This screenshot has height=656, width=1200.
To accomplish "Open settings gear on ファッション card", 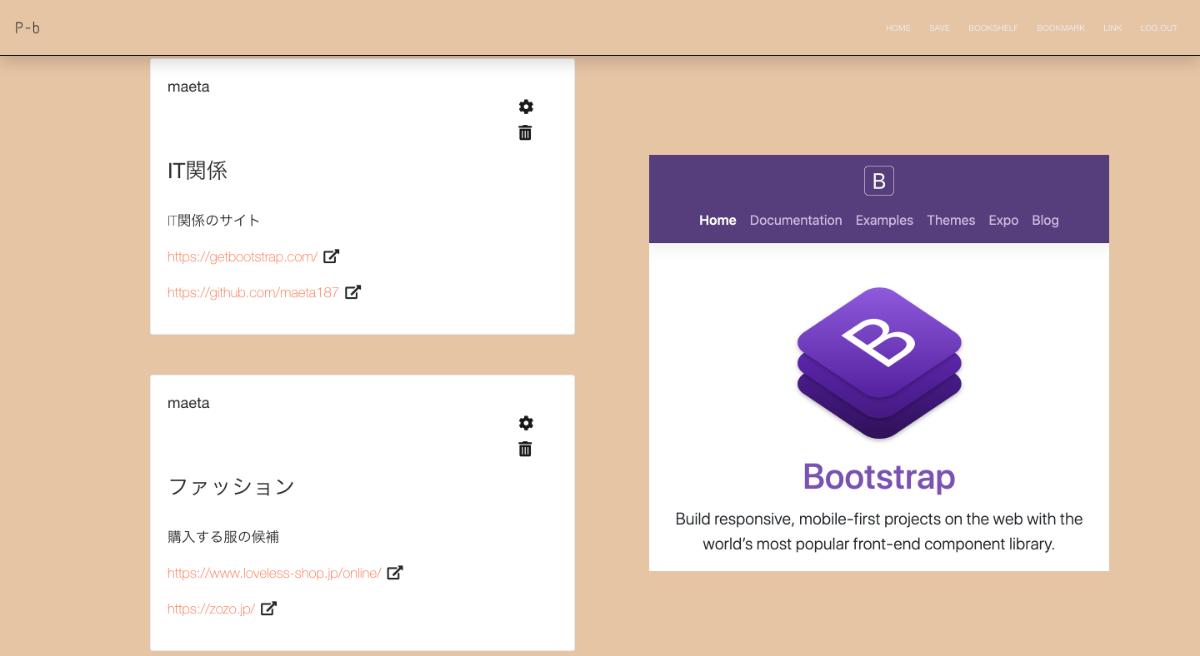I will (526, 423).
